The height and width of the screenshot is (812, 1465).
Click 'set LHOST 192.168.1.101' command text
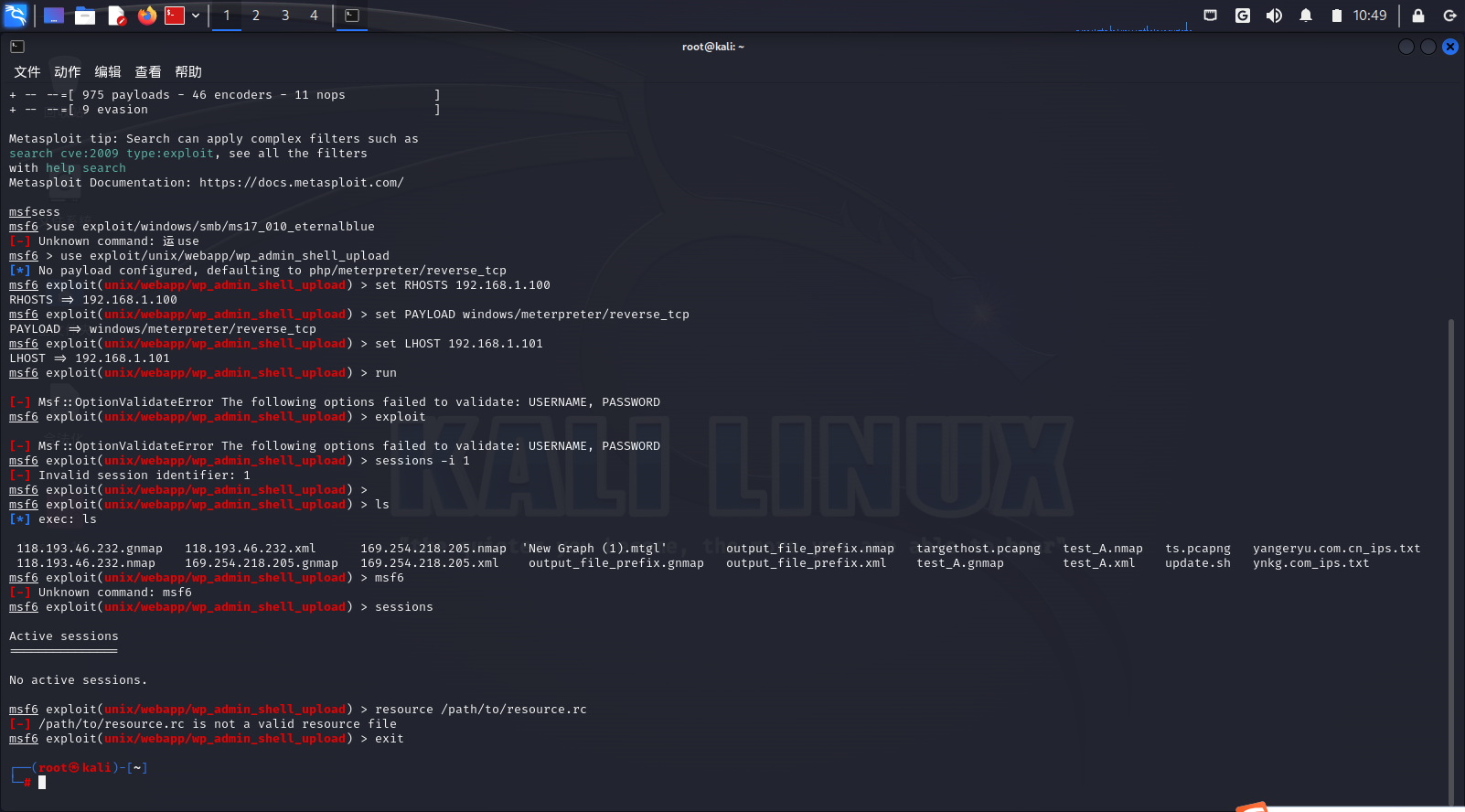(459, 344)
